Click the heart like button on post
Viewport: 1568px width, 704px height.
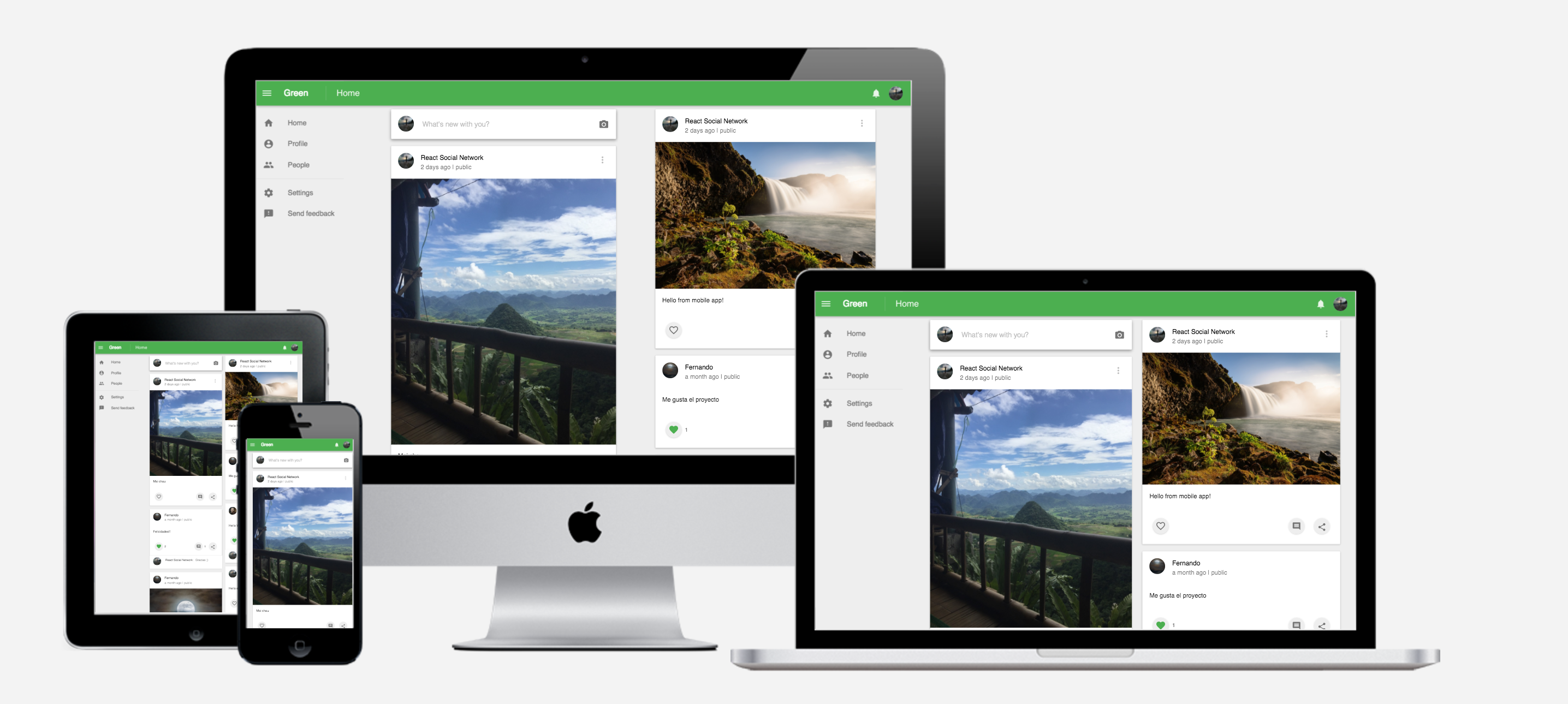pyautogui.click(x=673, y=330)
